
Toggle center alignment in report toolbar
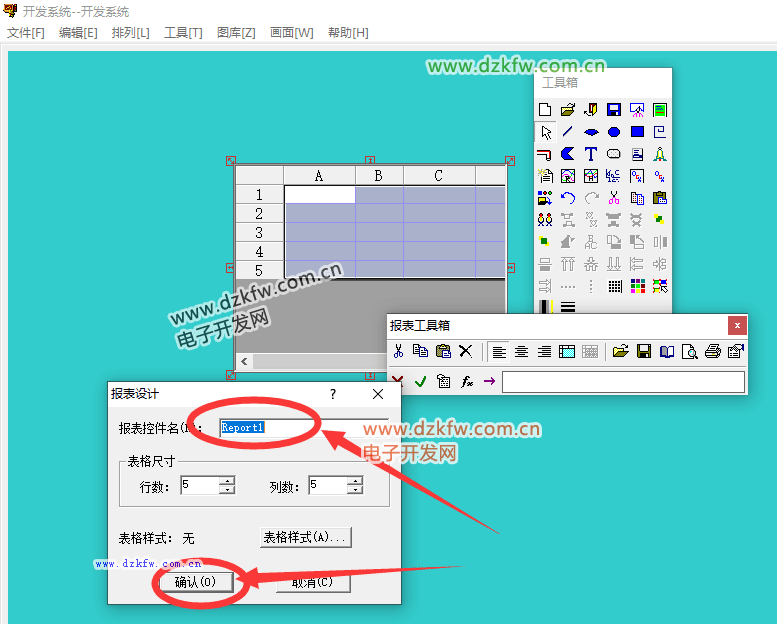522,351
